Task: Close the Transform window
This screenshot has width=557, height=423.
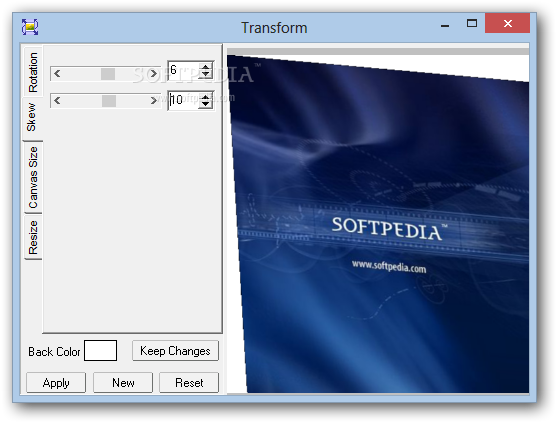Action: pos(508,23)
